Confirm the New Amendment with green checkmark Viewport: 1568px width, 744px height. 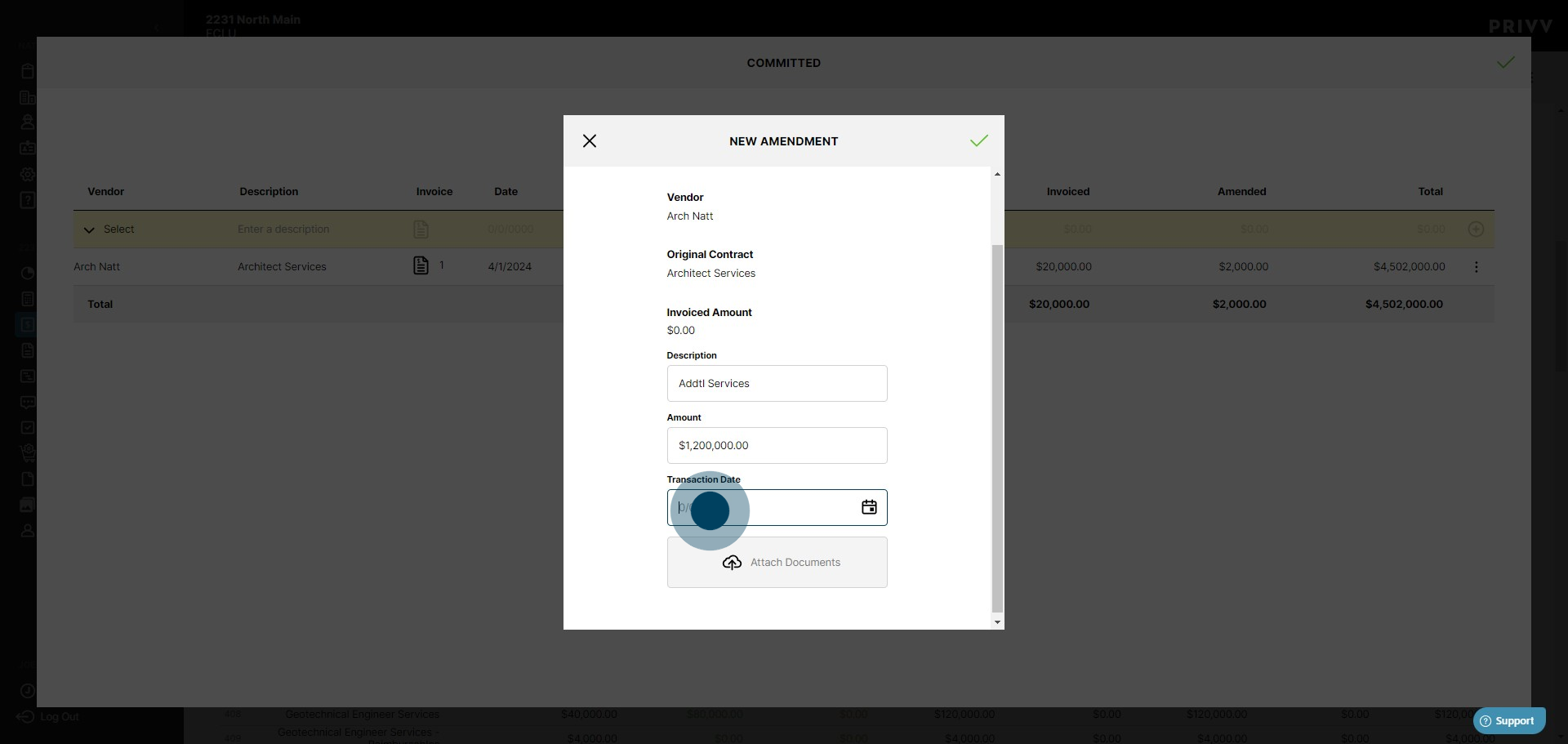pos(979,140)
